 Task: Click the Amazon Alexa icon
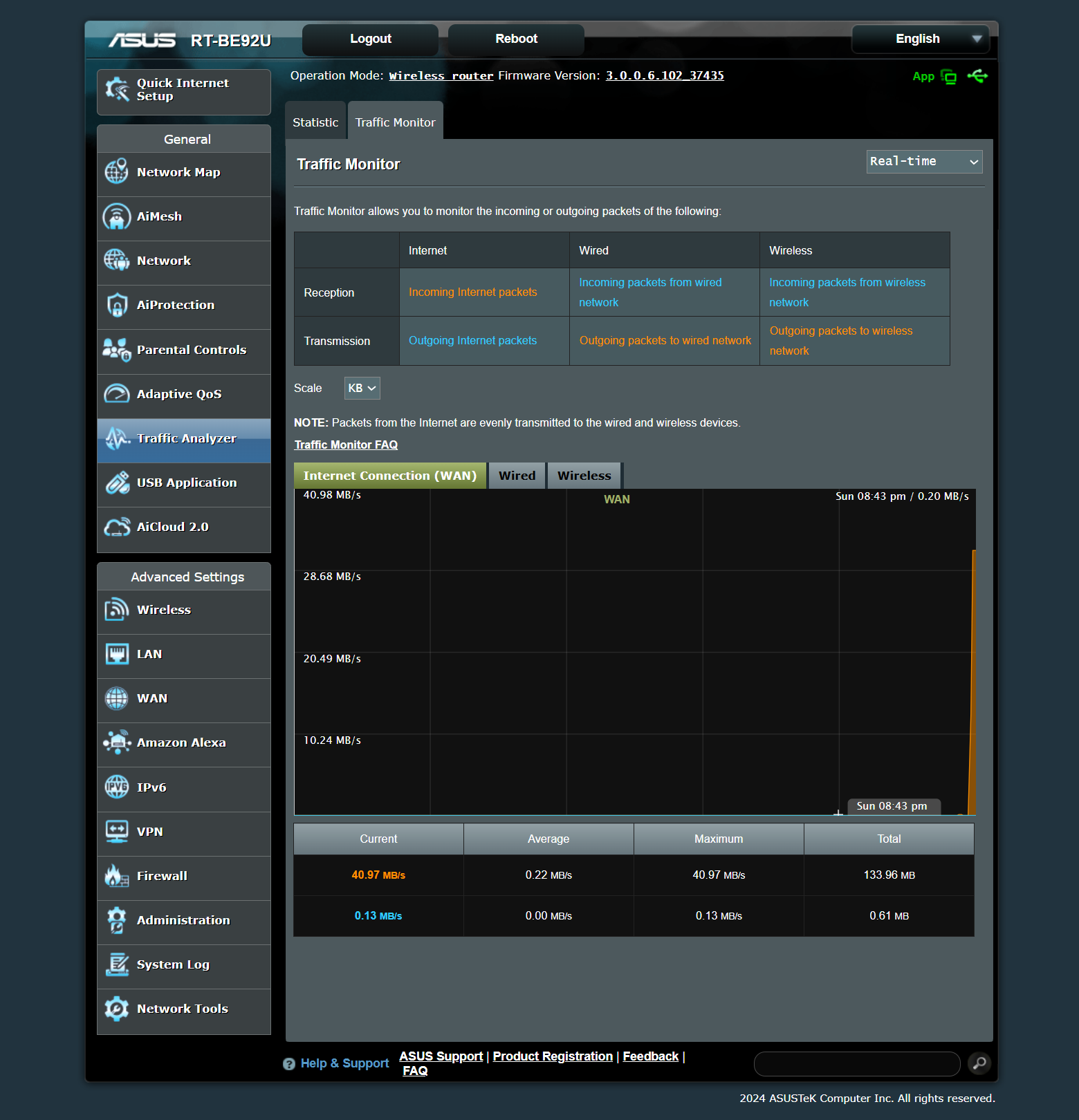click(x=117, y=743)
